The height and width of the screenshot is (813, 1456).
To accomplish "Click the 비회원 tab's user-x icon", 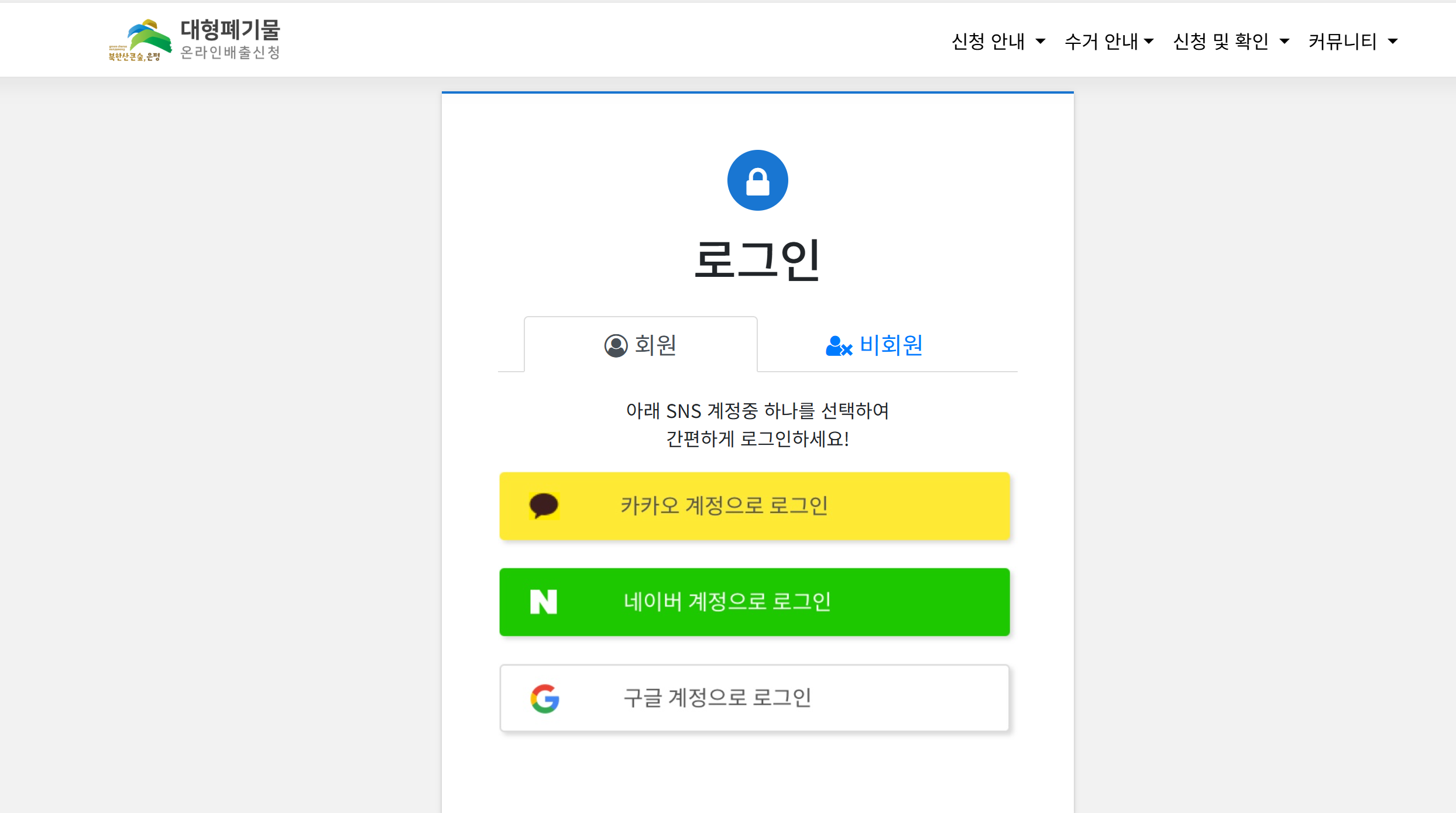I will [x=838, y=346].
